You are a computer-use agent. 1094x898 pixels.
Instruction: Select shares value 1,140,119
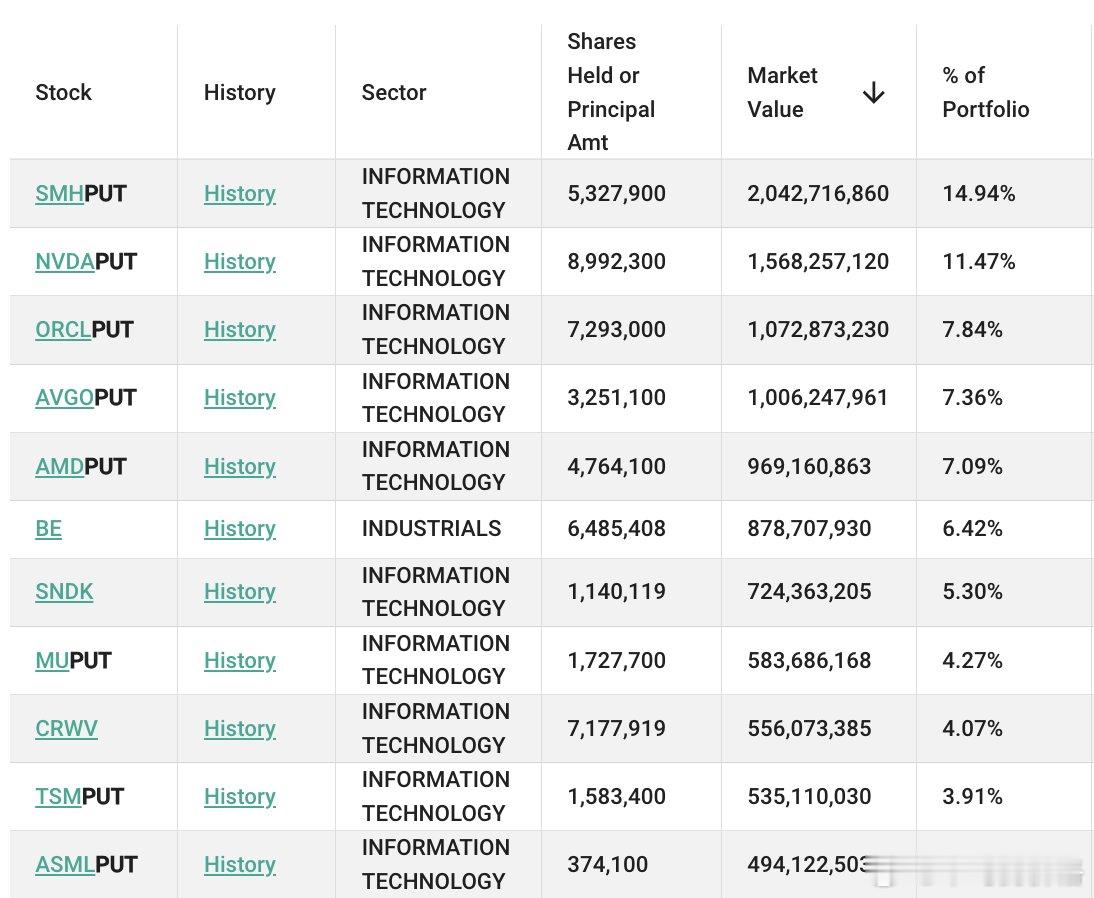617,592
